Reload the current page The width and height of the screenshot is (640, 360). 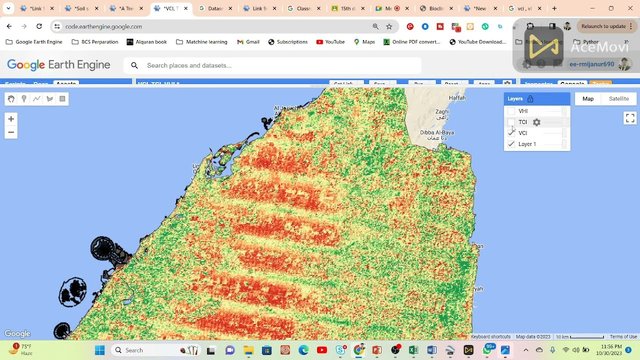pos(39,26)
